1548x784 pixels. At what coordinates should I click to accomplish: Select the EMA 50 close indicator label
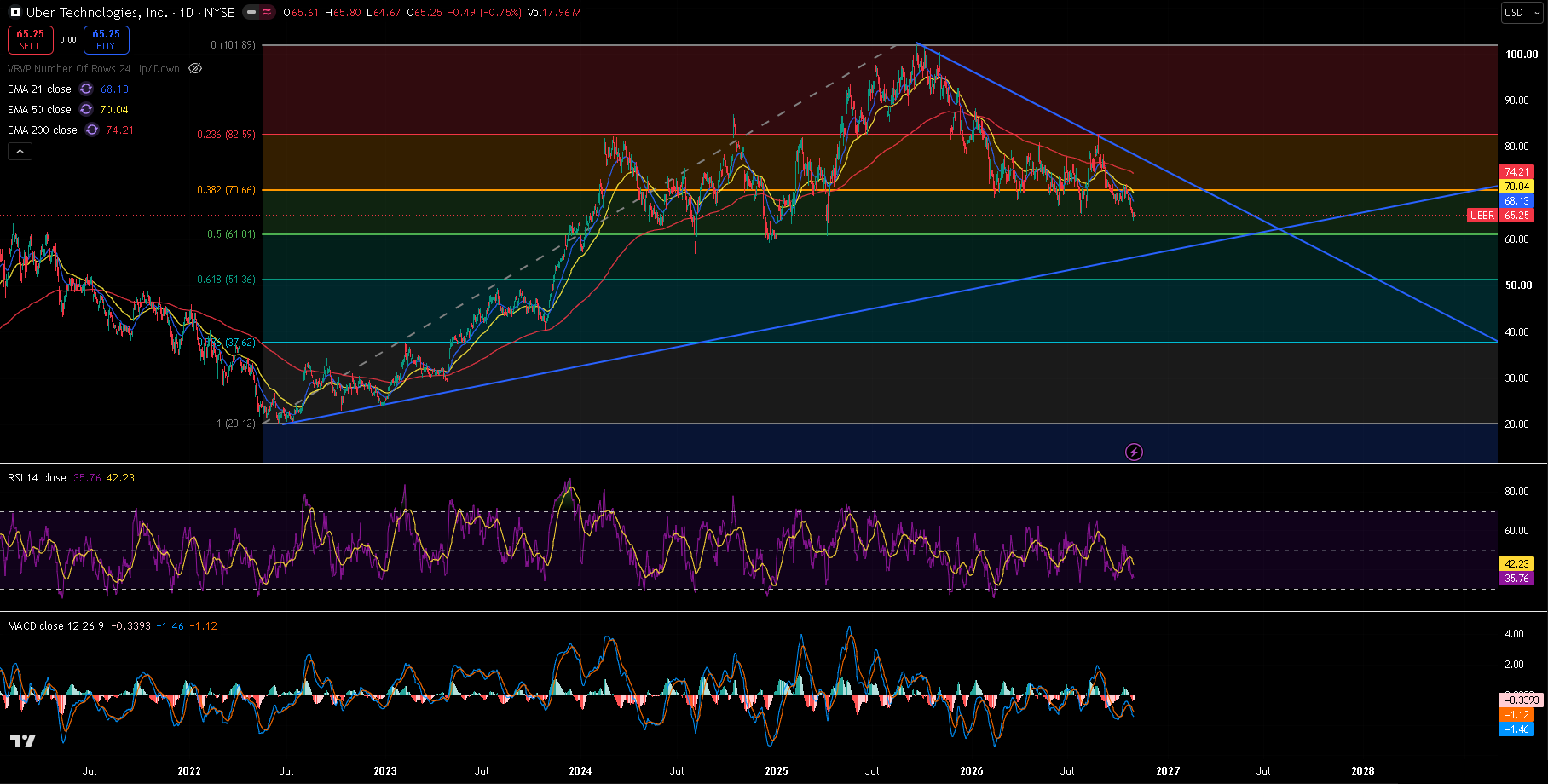tap(39, 109)
